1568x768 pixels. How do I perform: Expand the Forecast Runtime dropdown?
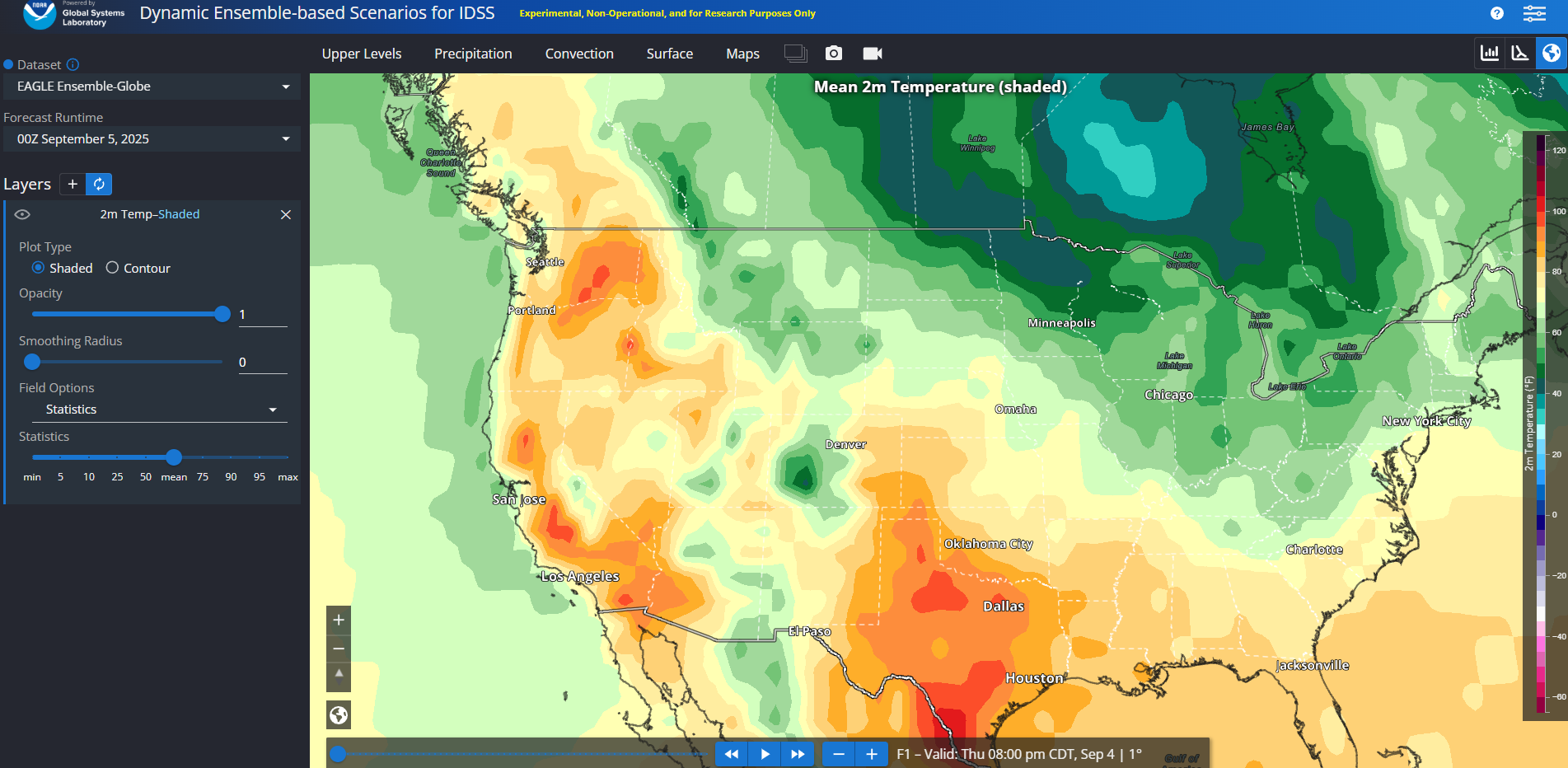tap(152, 139)
